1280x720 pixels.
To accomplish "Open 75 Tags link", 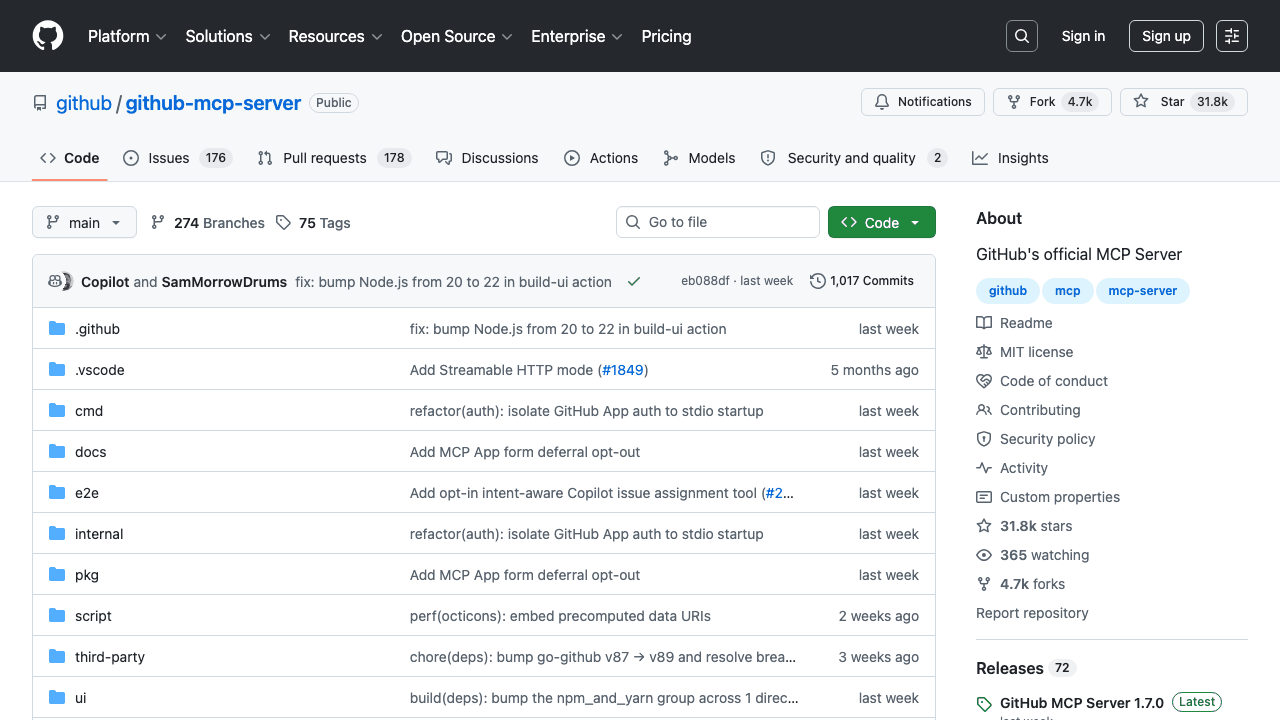I will pos(313,223).
